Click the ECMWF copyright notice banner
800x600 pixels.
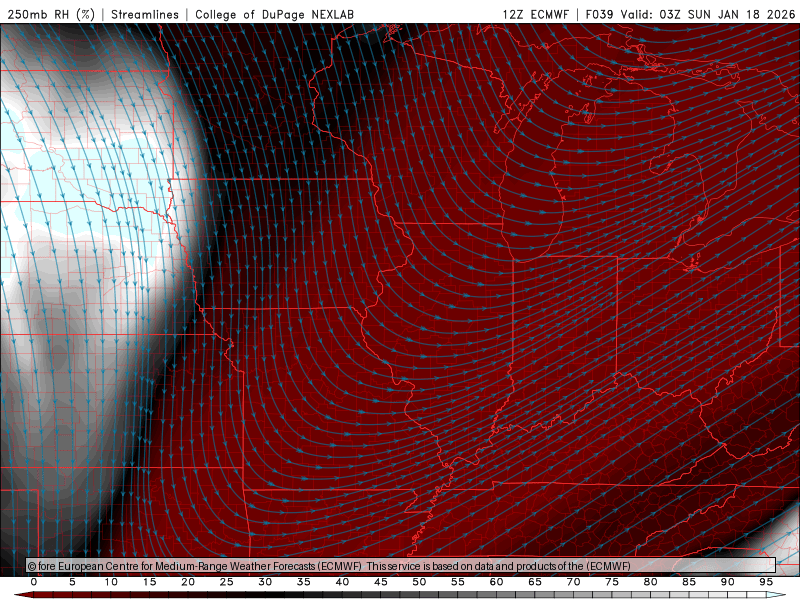pos(401,566)
